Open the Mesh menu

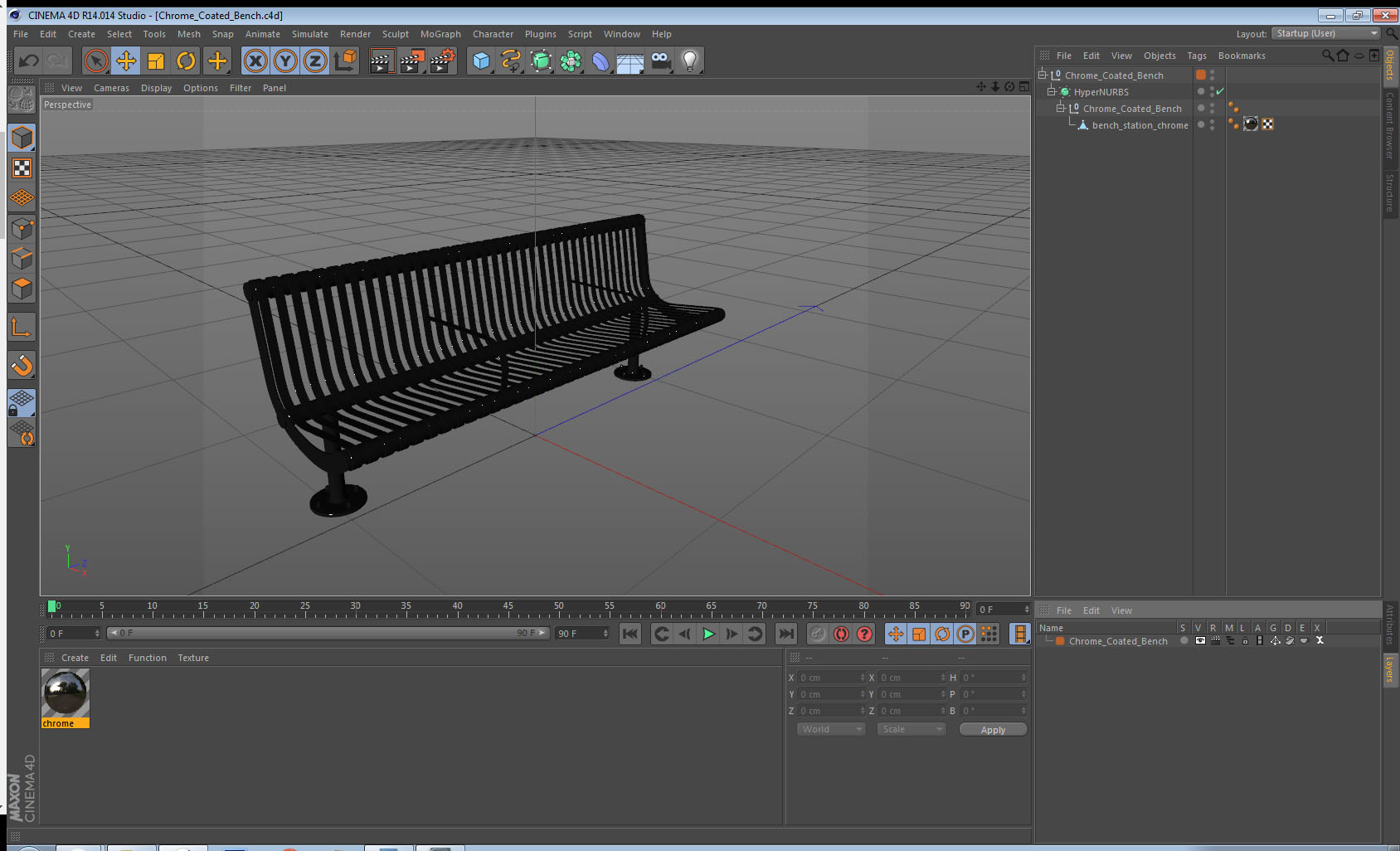pyautogui.click(x=188, y=34)
